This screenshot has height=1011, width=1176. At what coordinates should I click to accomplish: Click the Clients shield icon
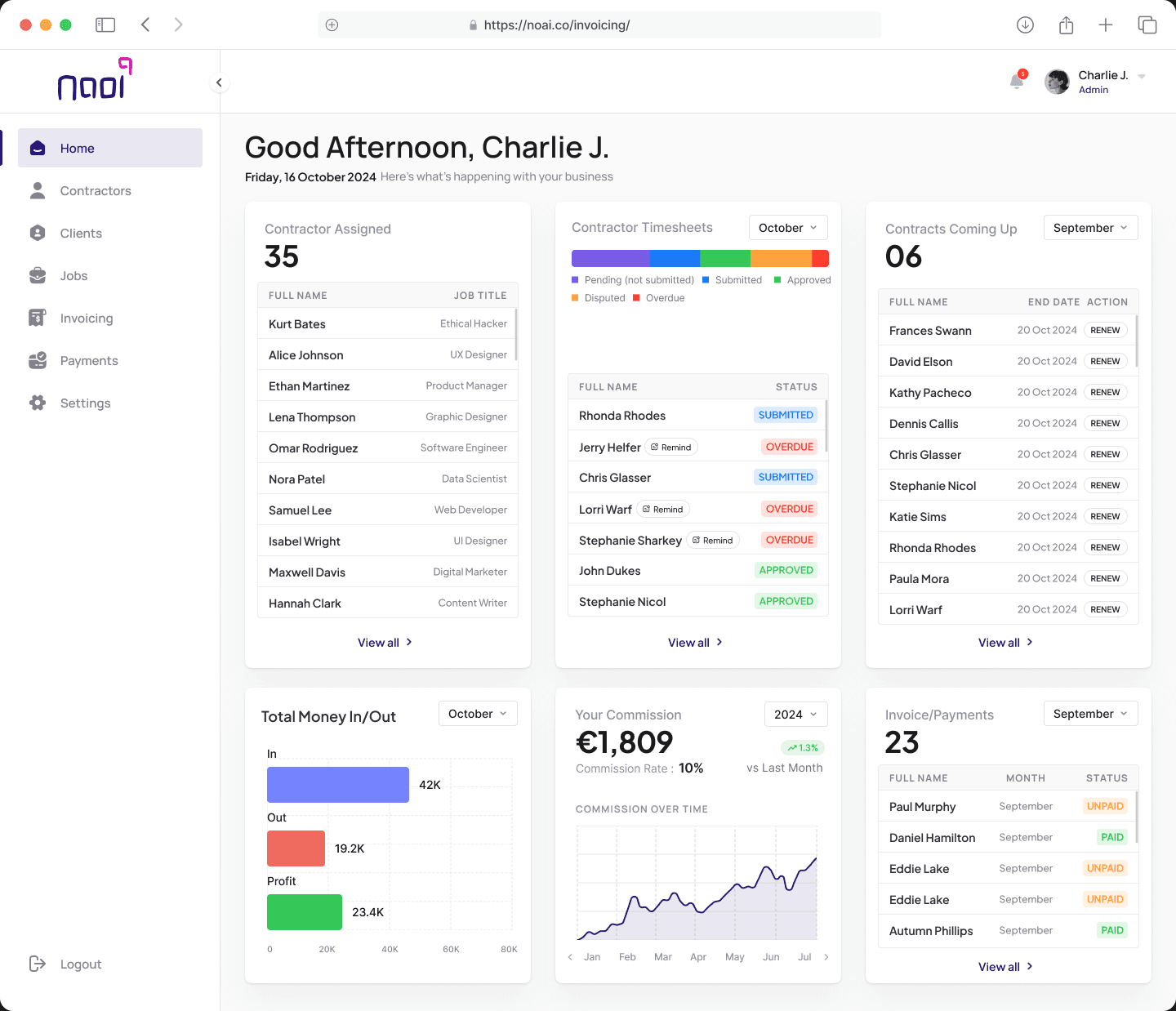tap(38, 233)
